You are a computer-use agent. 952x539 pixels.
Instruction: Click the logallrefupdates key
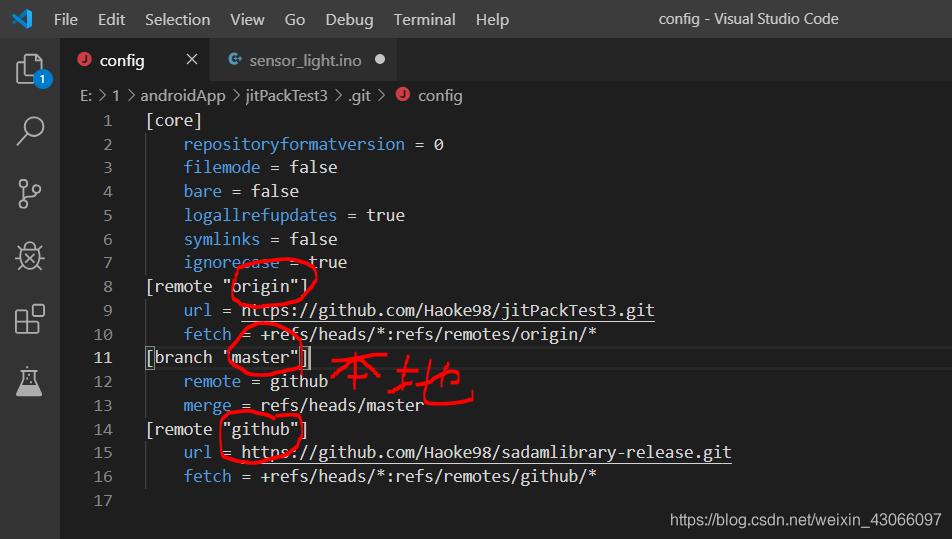click(x=260, y=215)
